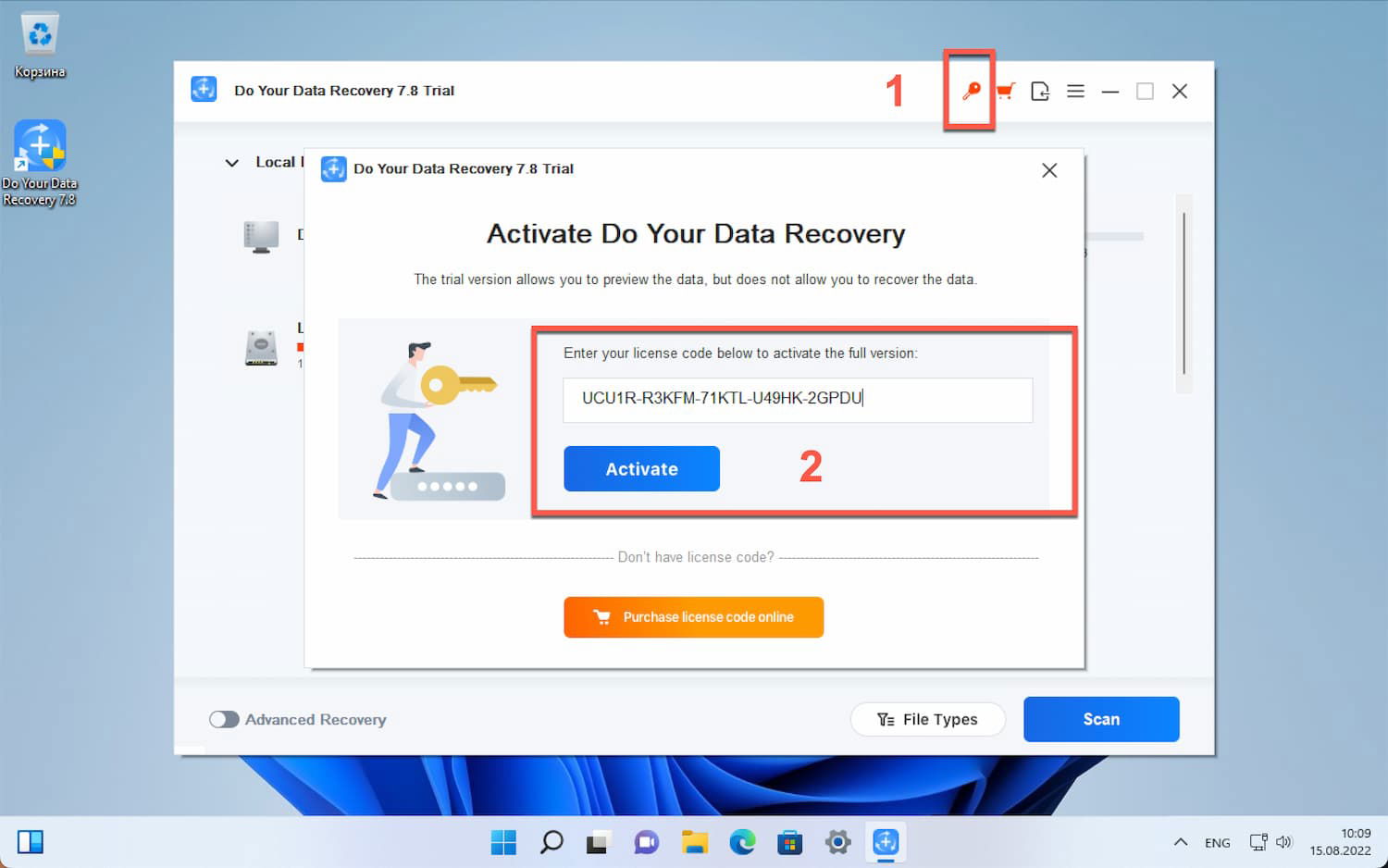
Task: Open the hamburger menu in the title bar
Action: pyautogui.click(x=1075, y=91)
